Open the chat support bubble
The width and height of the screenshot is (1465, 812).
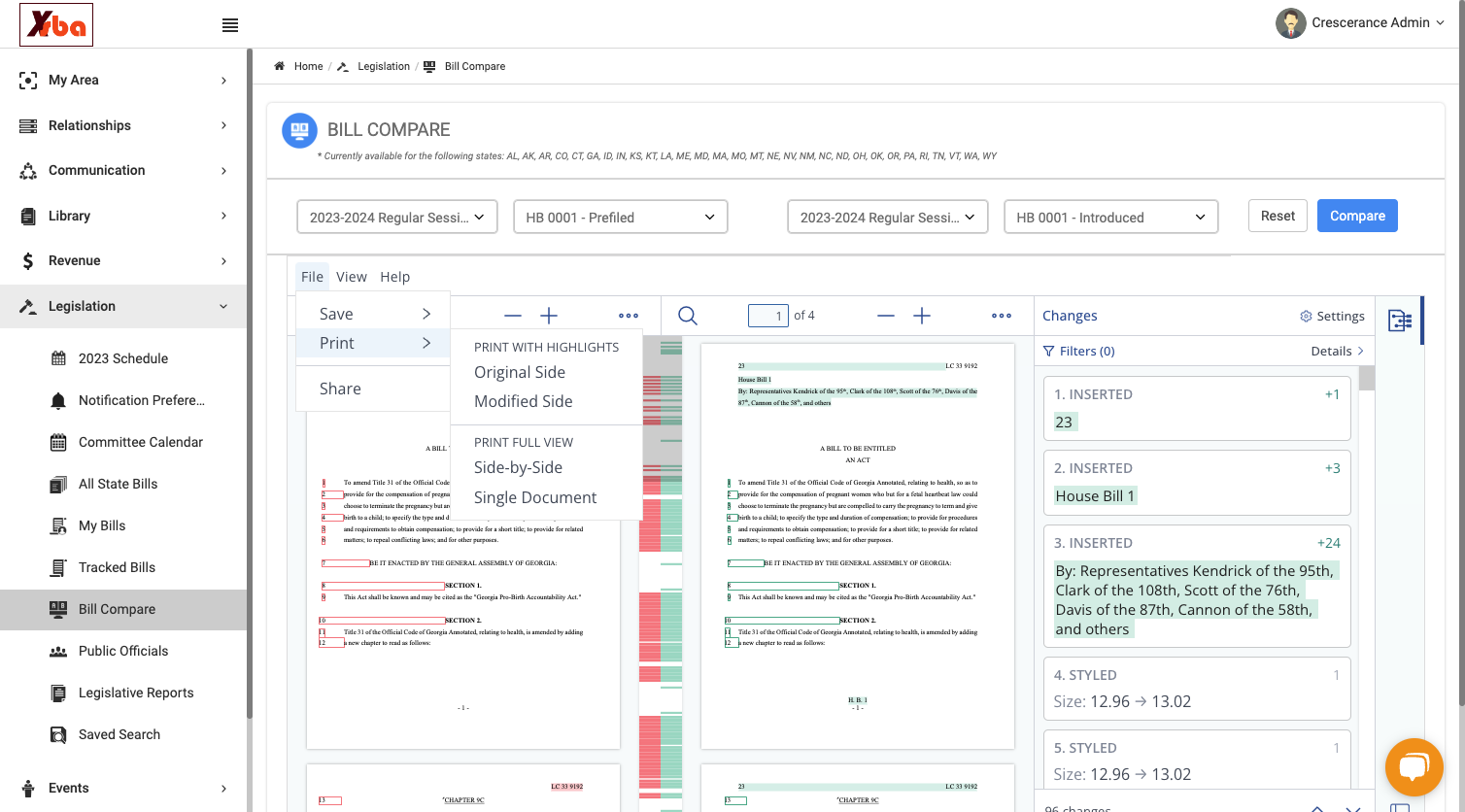coord(1414,767)
